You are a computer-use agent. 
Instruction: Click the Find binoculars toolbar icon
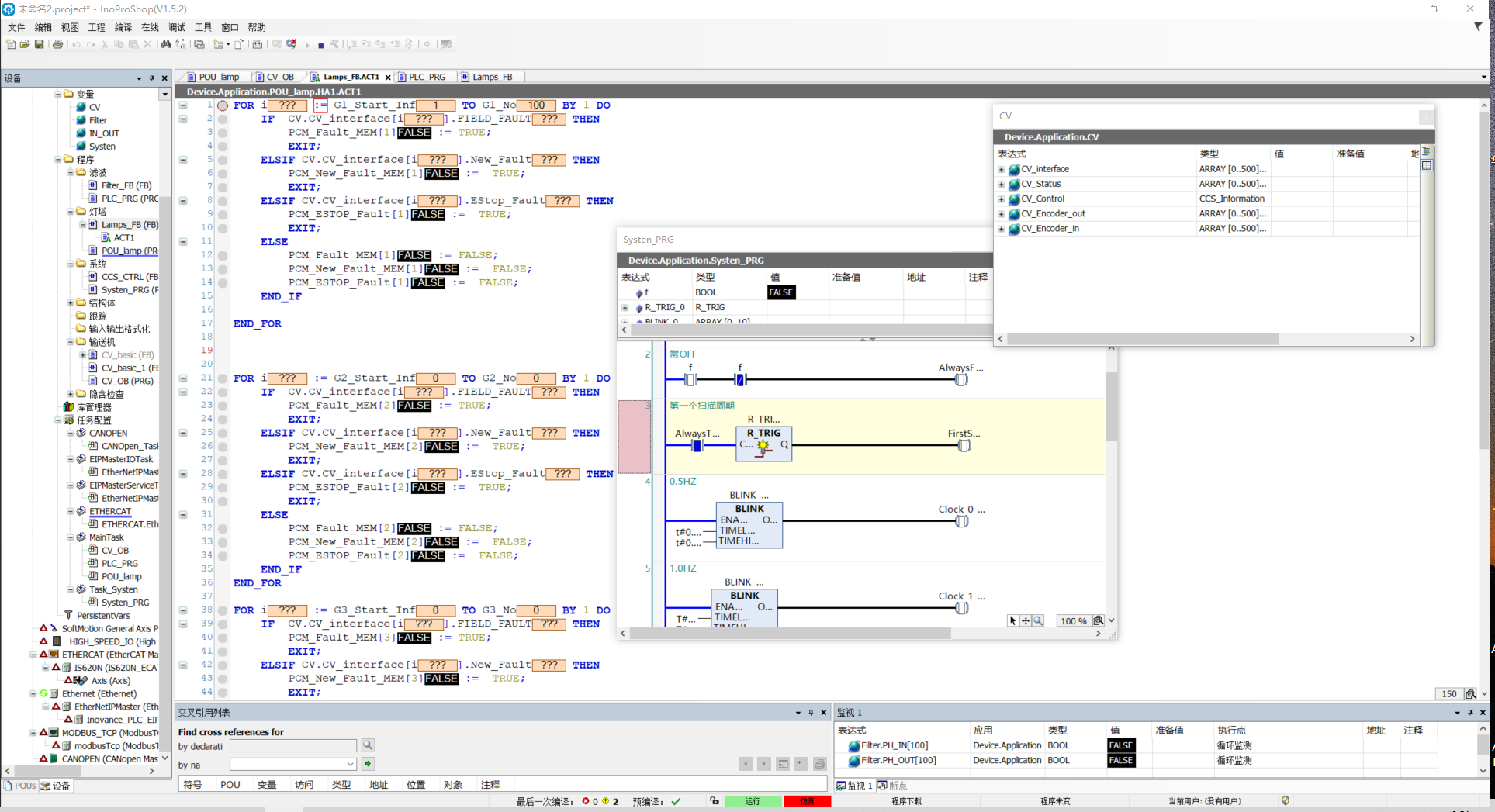166,44
